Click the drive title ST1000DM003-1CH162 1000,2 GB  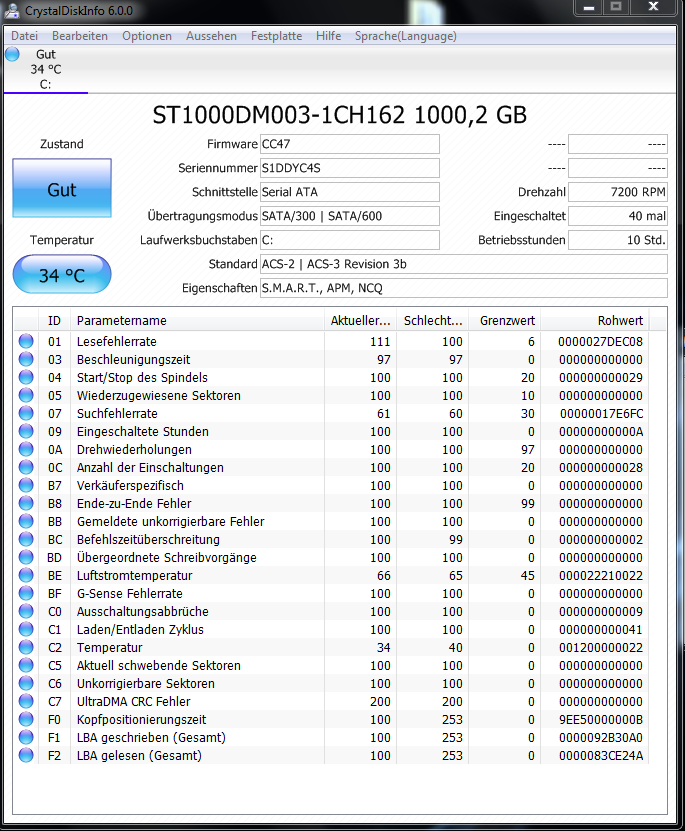click(340, 115)
